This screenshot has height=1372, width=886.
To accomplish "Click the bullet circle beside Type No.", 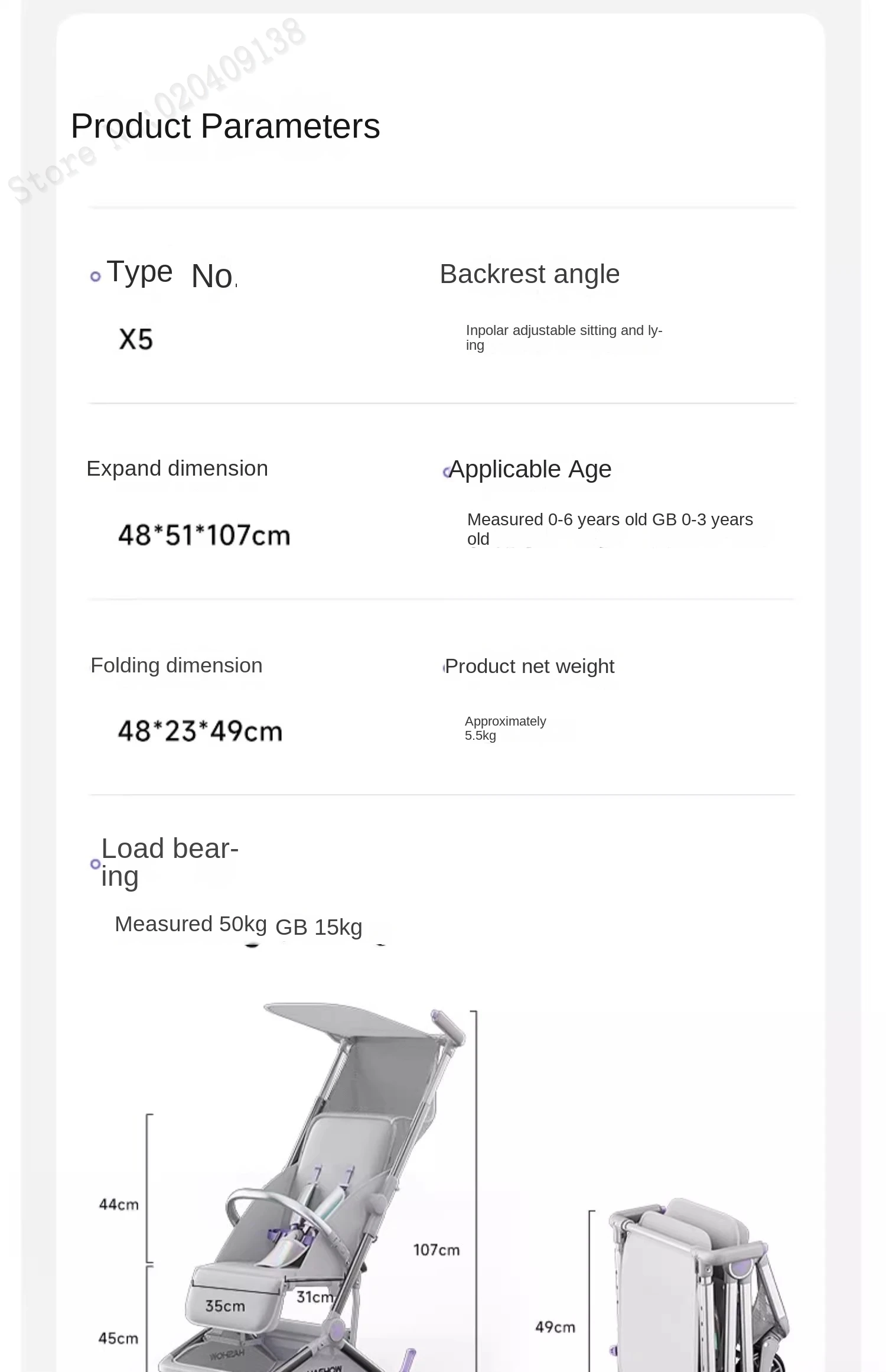I will click(96, 276).
